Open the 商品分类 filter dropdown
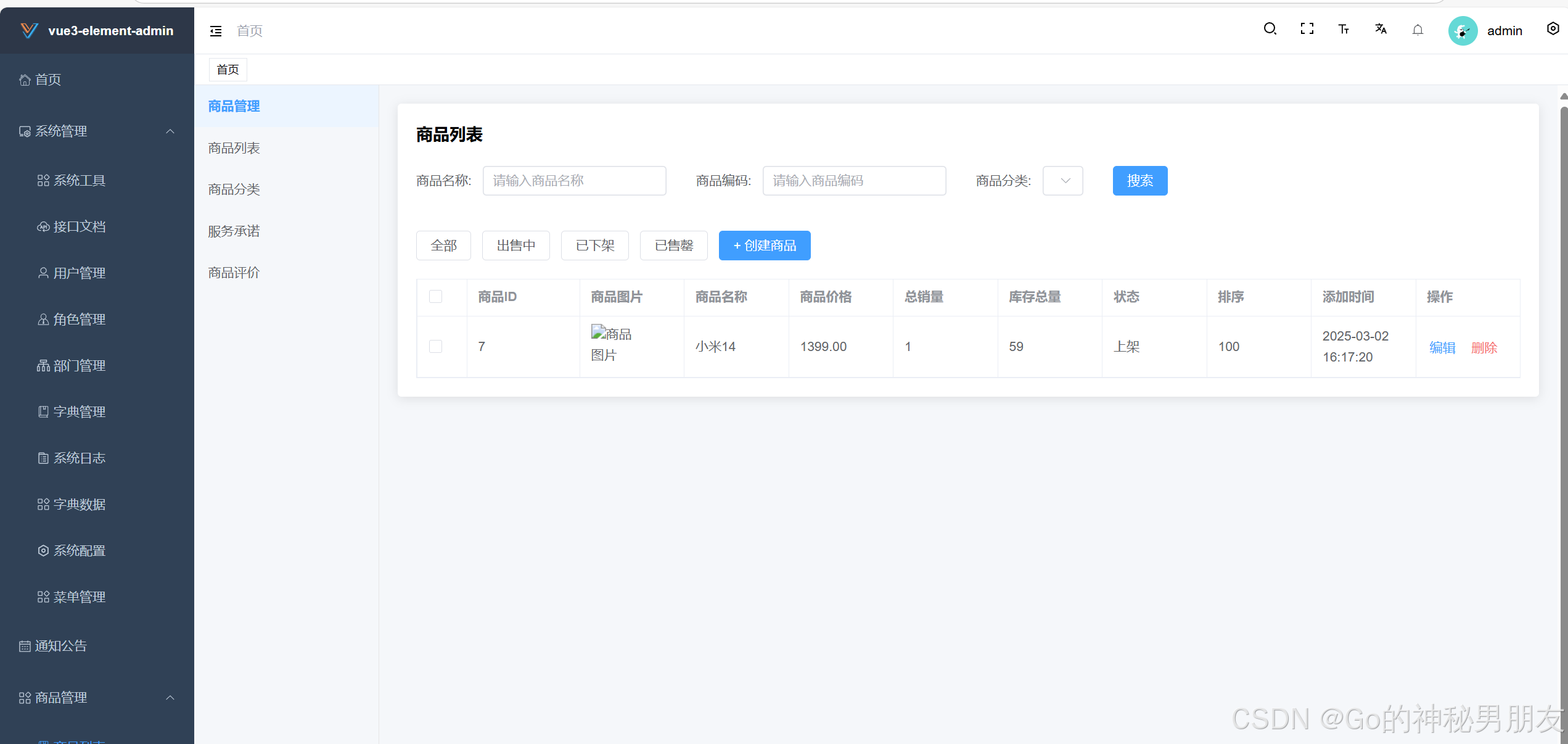Viewport: 1568px width, 744px height. tap(1062, 181)
